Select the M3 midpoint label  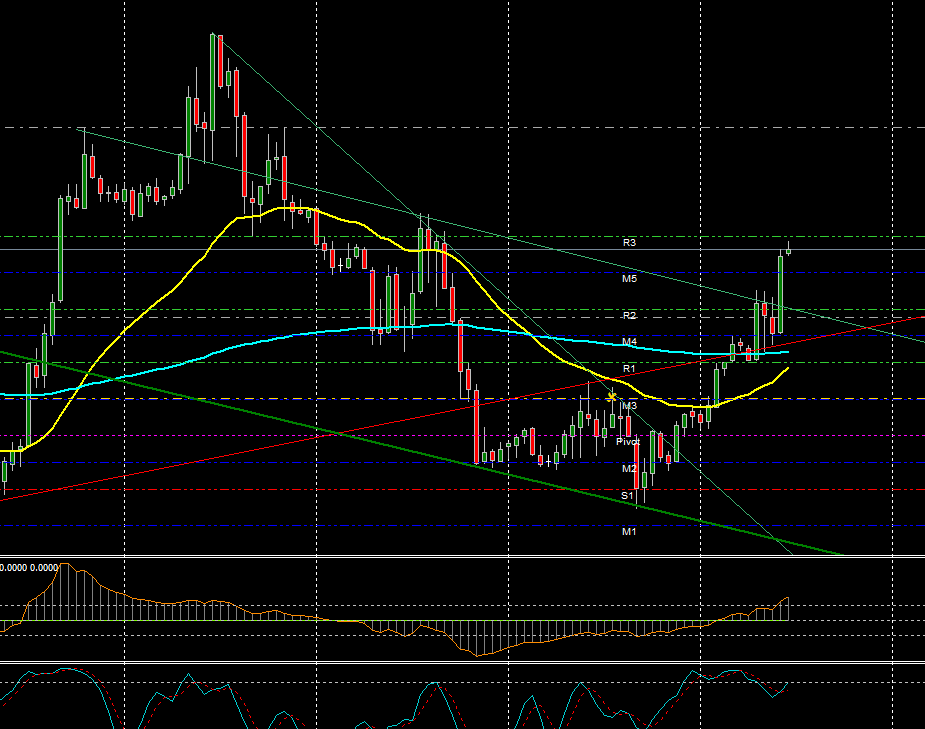[x=629, y=406]
